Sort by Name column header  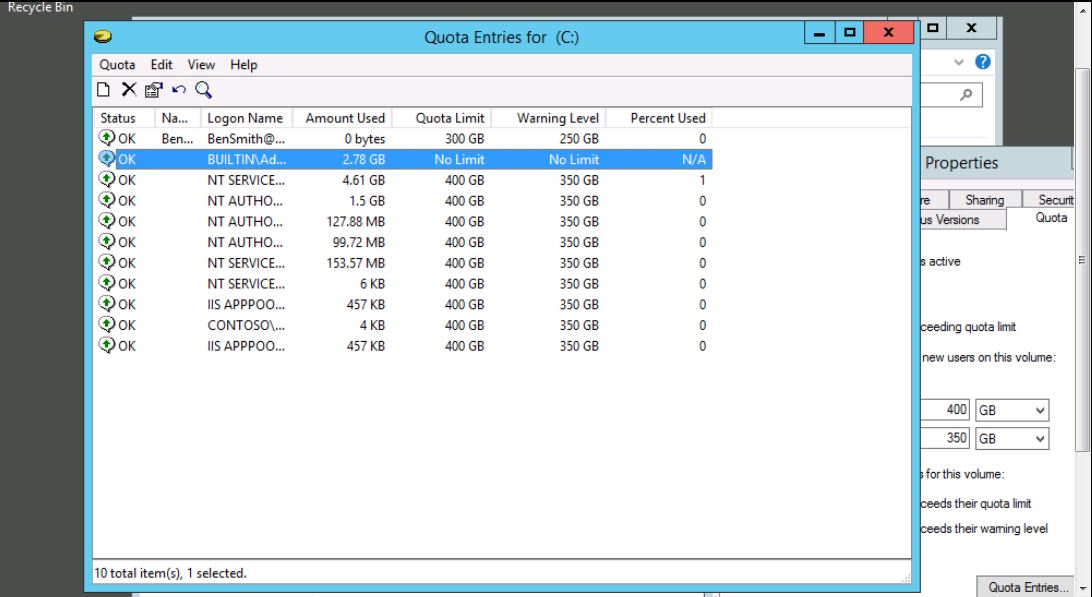178,118
